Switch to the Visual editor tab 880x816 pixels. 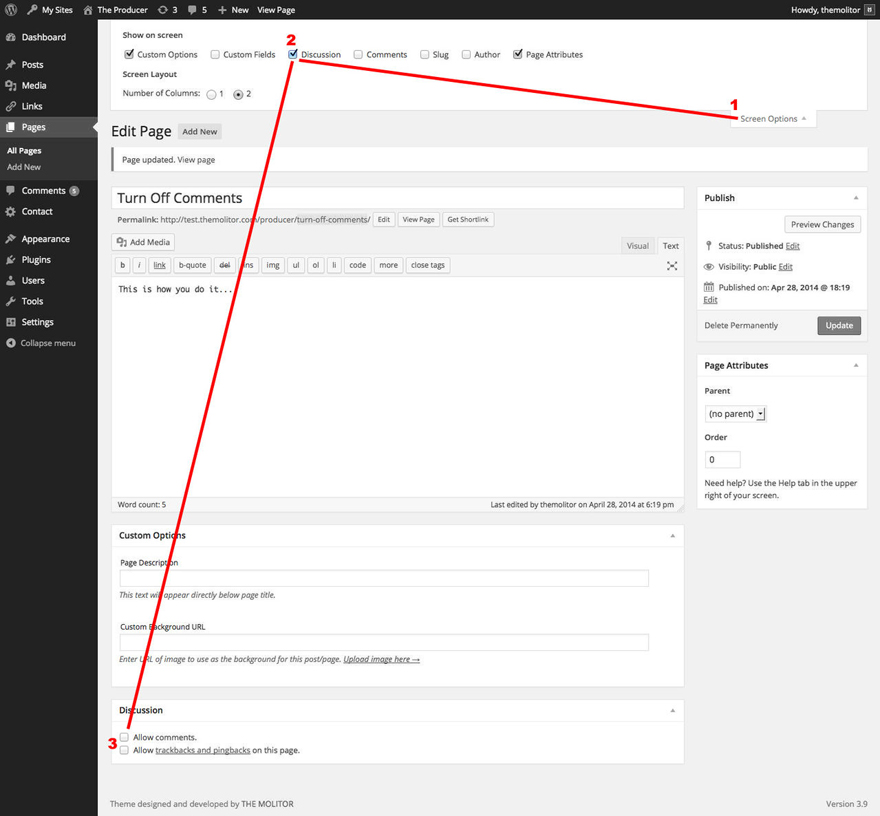pos(637,246)
